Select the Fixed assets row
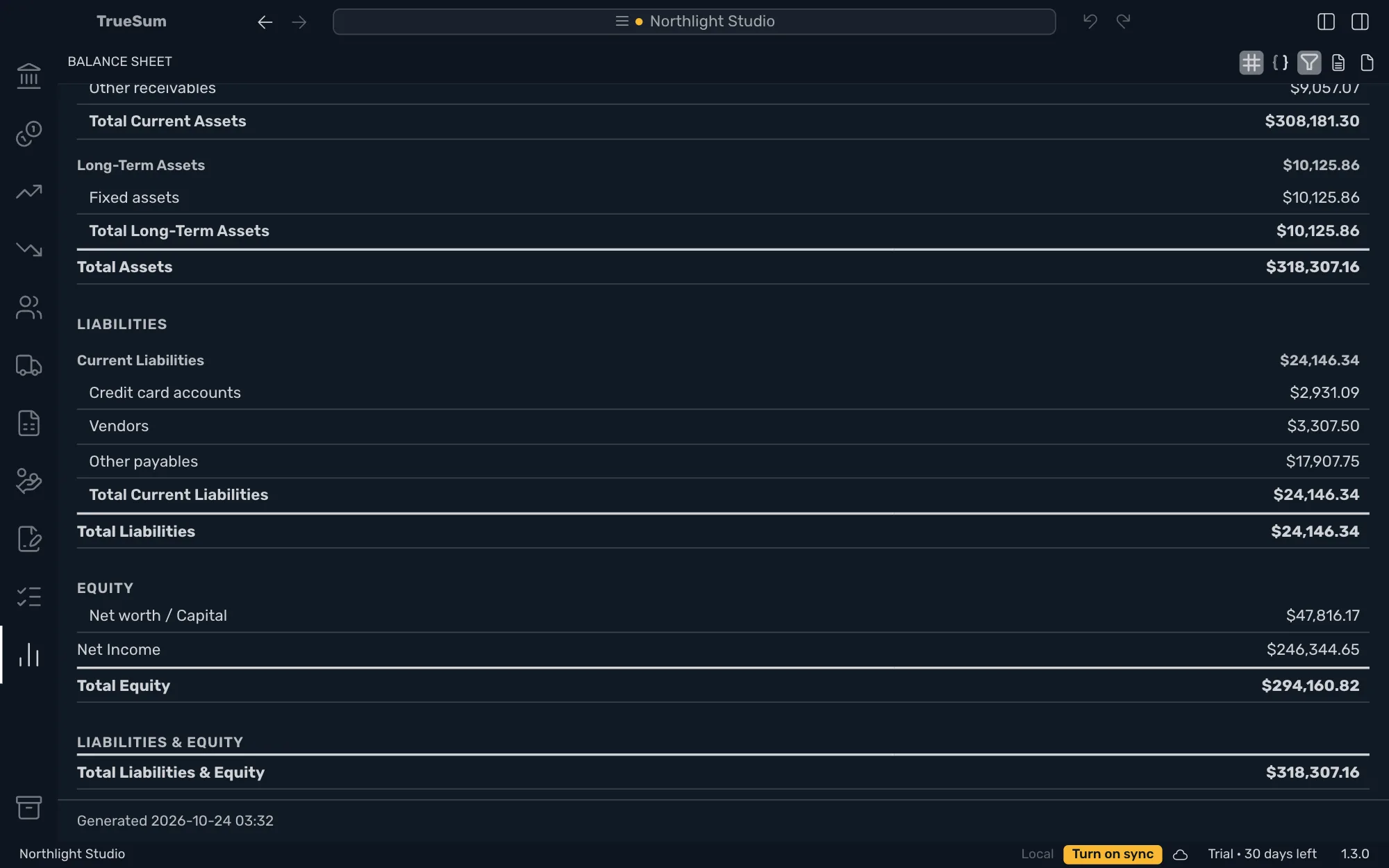The width and height of the screenshot is (1389, 868). click(x=723, y=198)
